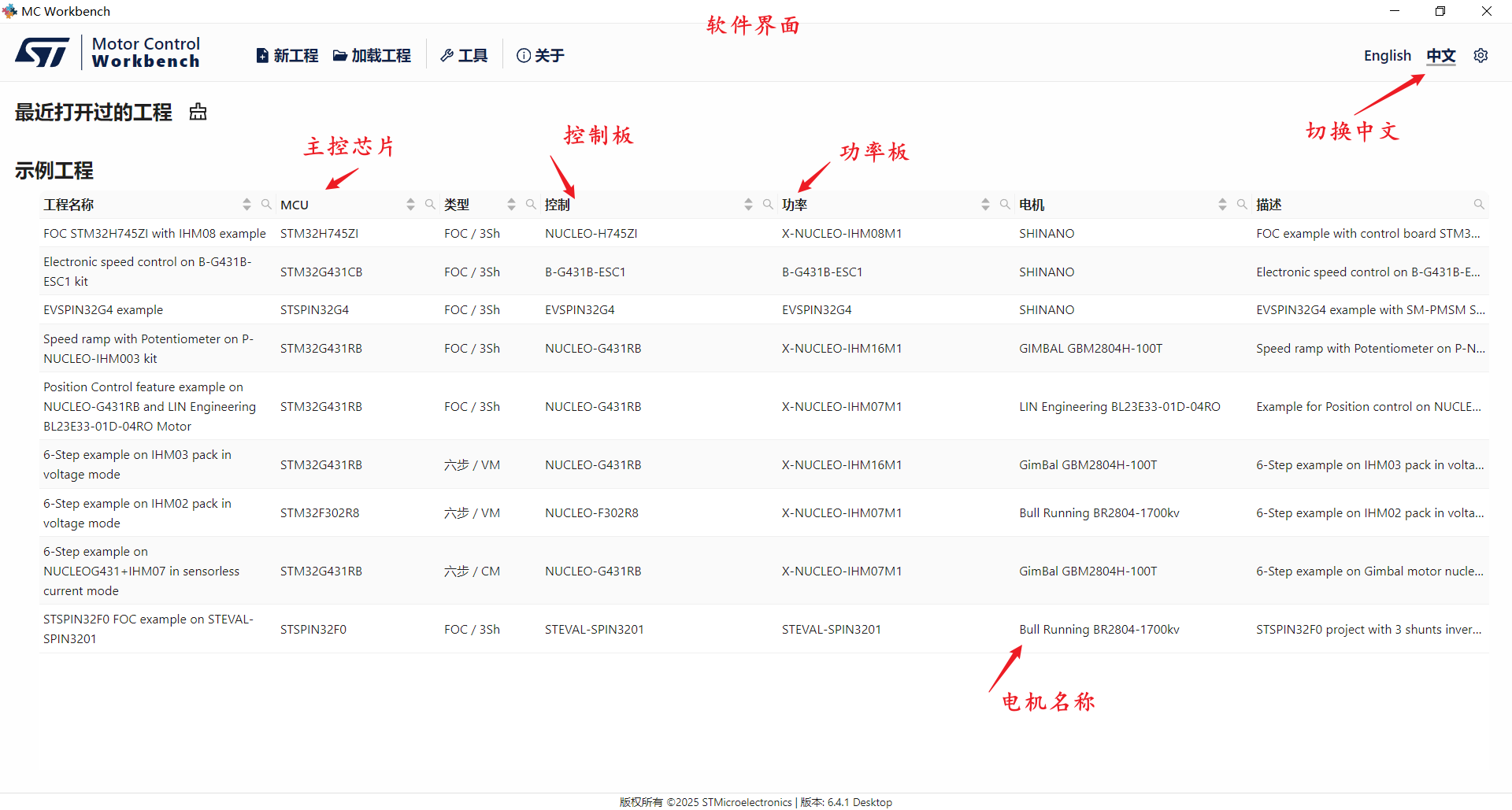Open FOC STM32H745ZI with IHM08 example

154,234
